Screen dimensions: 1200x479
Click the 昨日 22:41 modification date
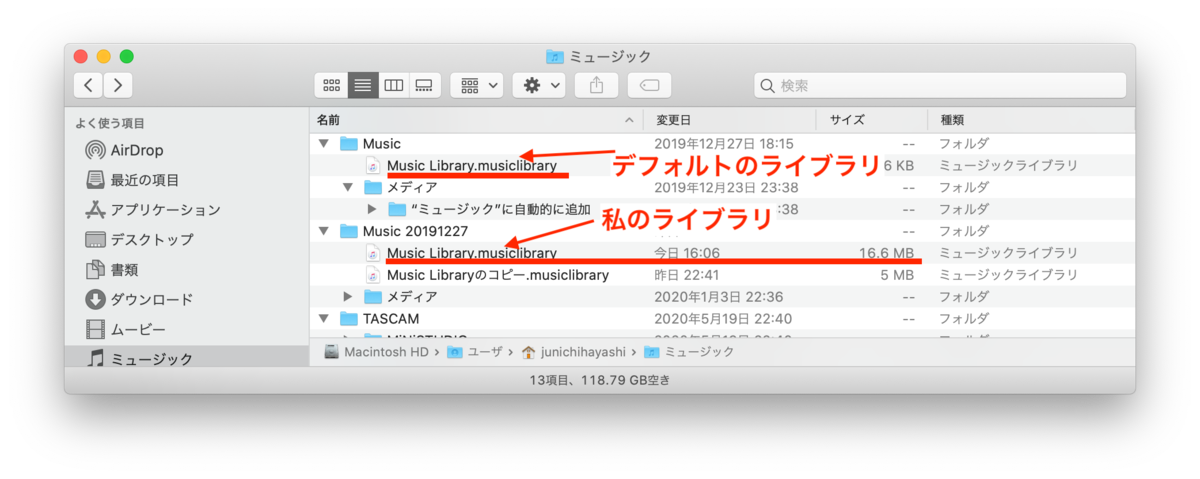click(687, 274)
